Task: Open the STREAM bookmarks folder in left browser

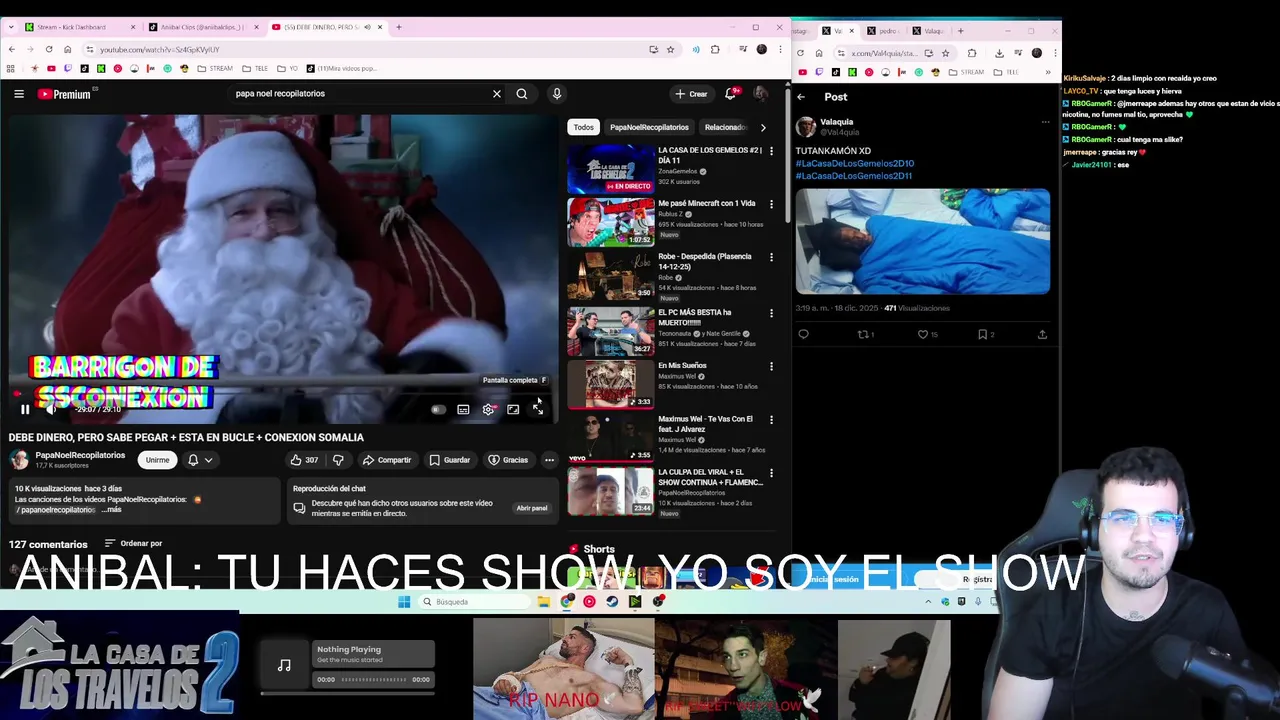Action: (x=215, y=69)
